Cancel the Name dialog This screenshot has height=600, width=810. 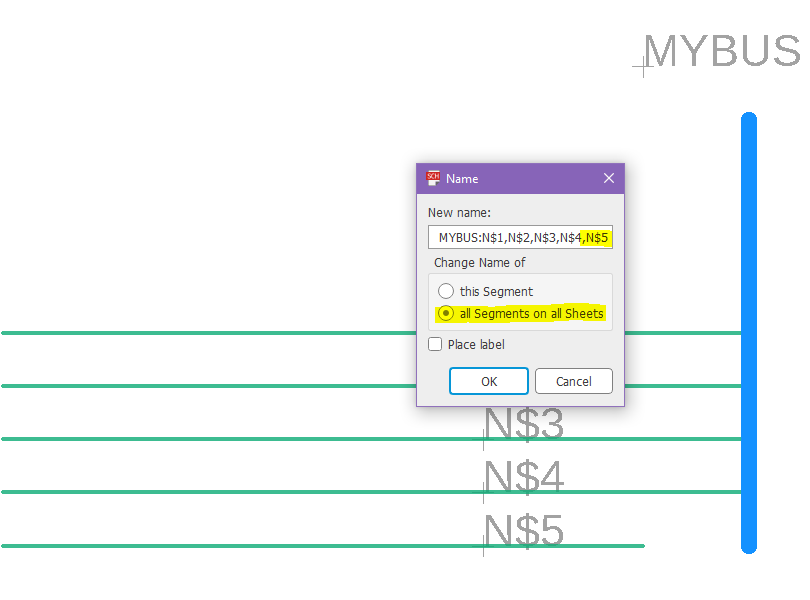[574, 381]
